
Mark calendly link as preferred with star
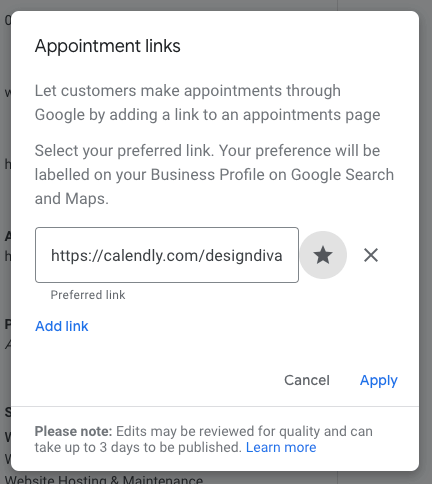(x=323, y=255)
